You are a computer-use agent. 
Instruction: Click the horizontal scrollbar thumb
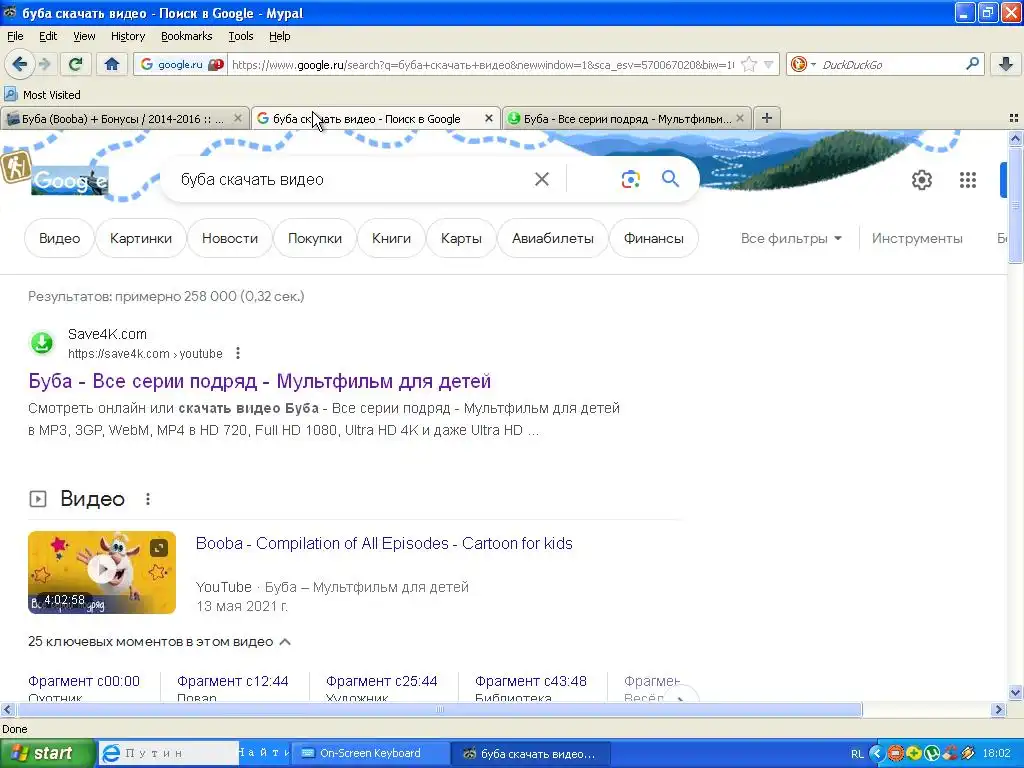(439, 709)
